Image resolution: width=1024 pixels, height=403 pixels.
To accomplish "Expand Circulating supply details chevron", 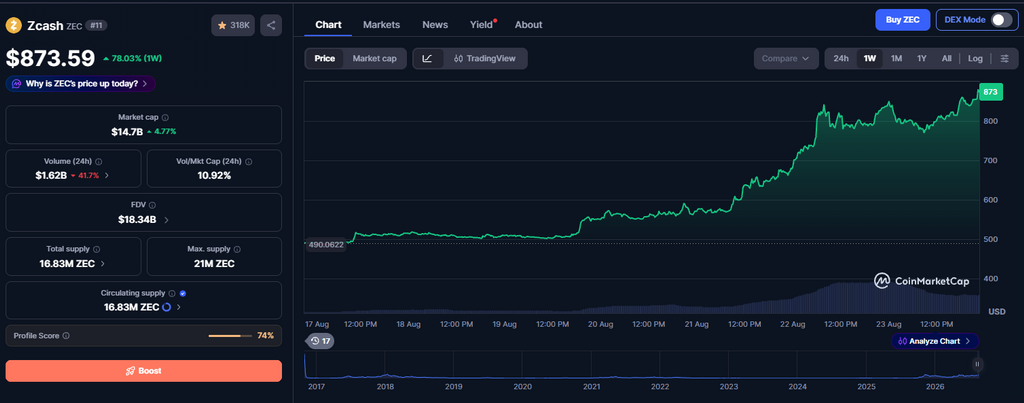I will [x=179, y=307].
